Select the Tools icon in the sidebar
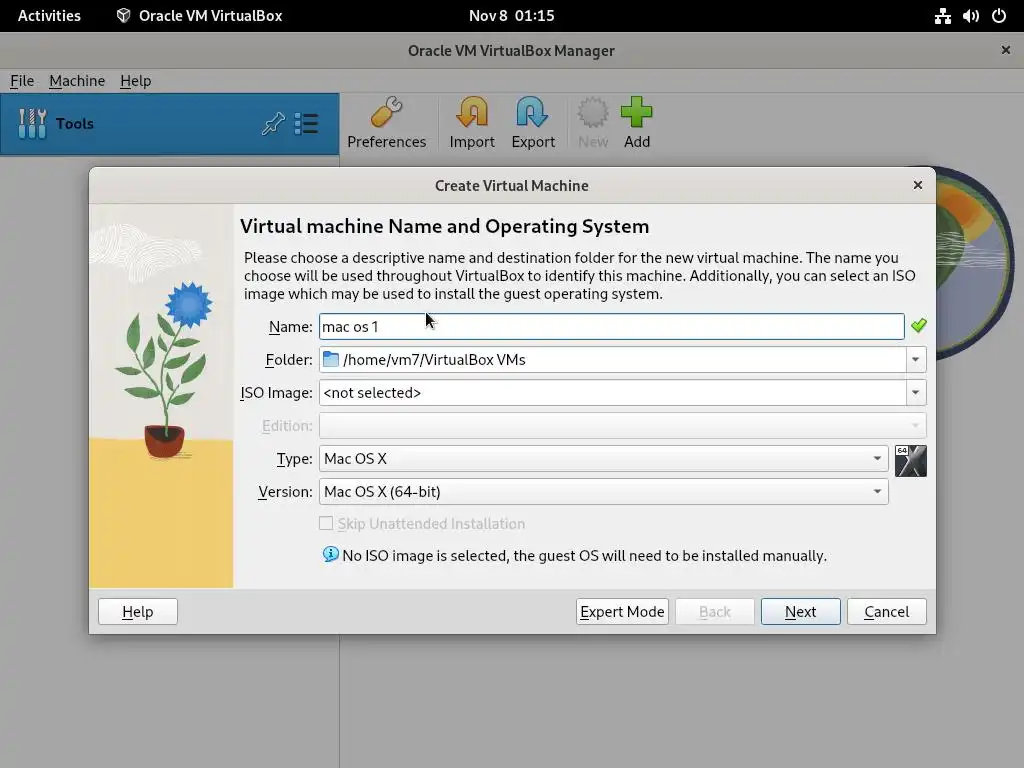This screenshot has width=1024, height=768. pyautogui.click(x=32, y=123)
